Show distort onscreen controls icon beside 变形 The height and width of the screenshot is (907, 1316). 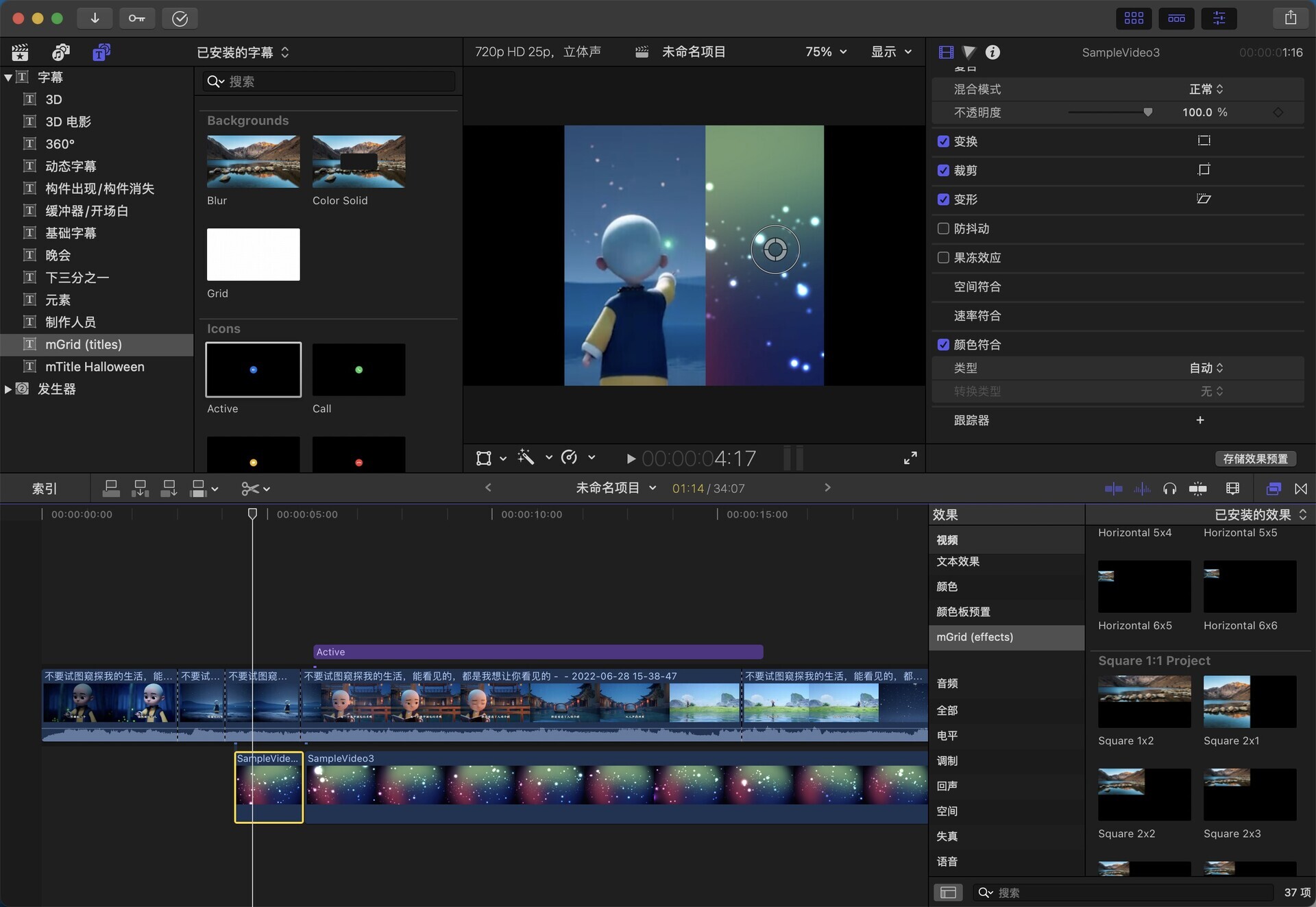[1204, 199]
